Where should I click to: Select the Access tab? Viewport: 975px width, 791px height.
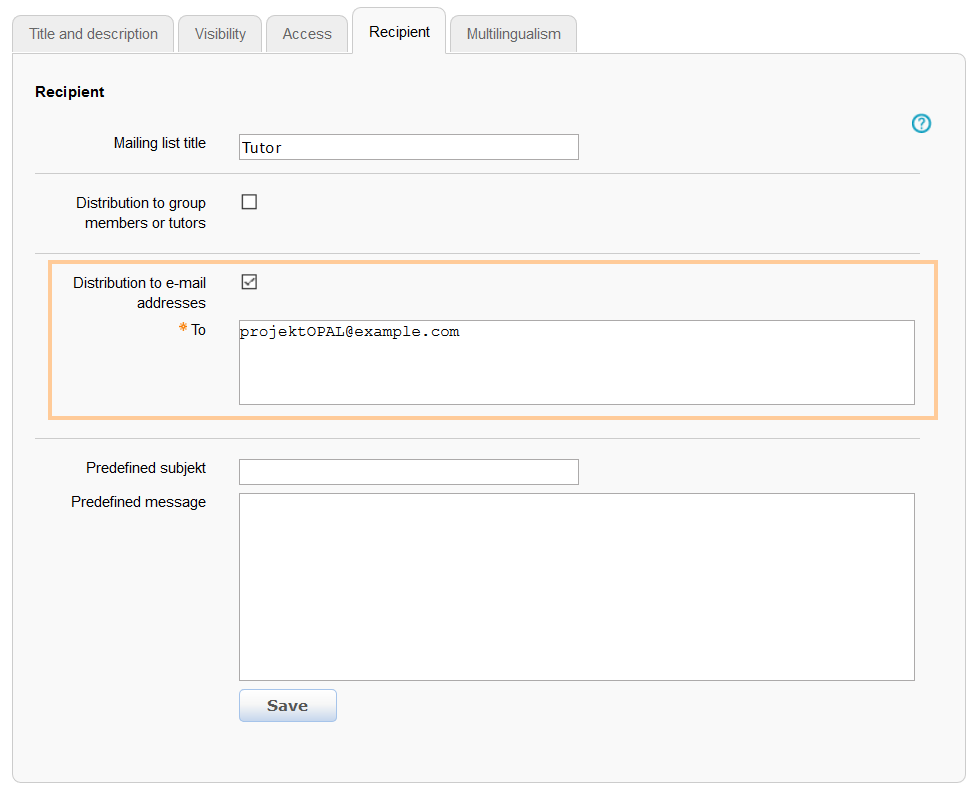[x=306, y=33]
